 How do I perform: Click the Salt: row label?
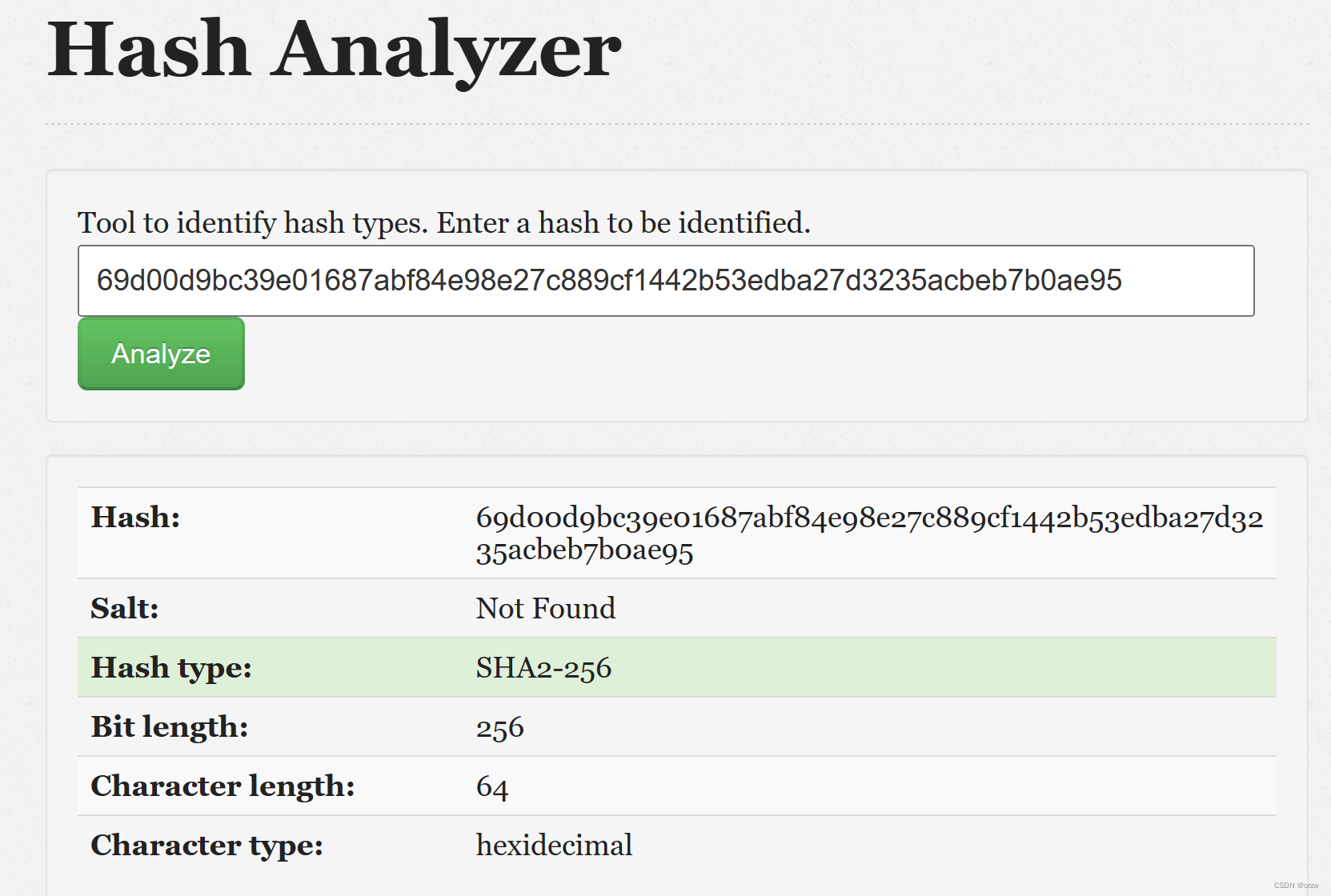coord(125,609)
